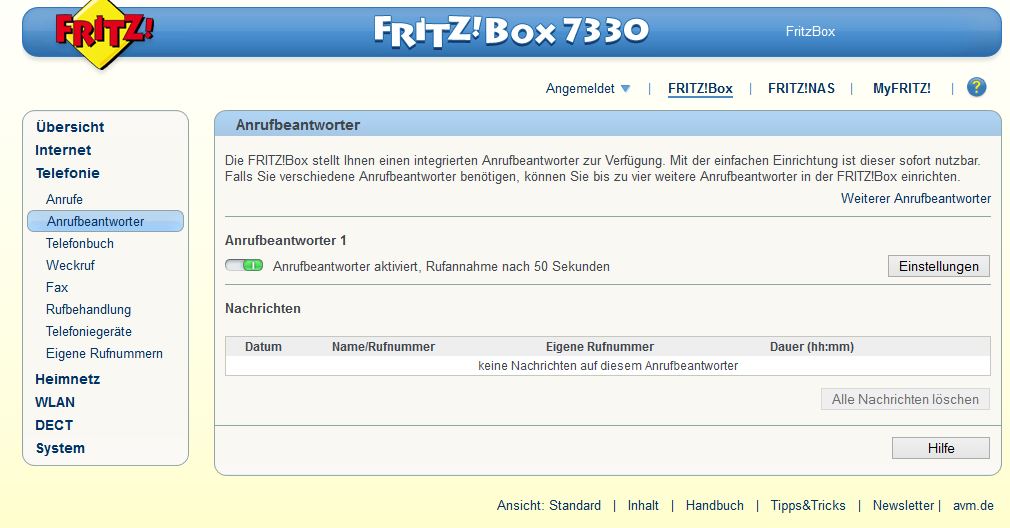Open Telefonbuch in sidebar
Viewport: 1010px width, 528px height.
click(80, 243)
